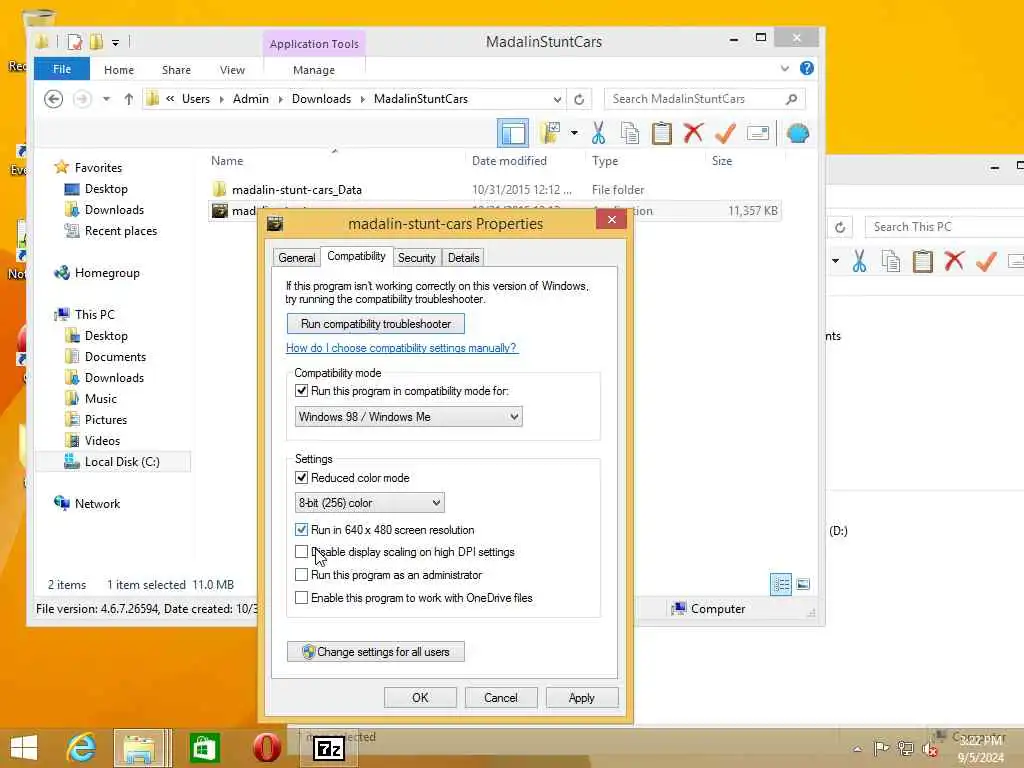Click Run compatibility troubleshooter button
This screenshot has width=1024, height=768.
tap(376, 324)
